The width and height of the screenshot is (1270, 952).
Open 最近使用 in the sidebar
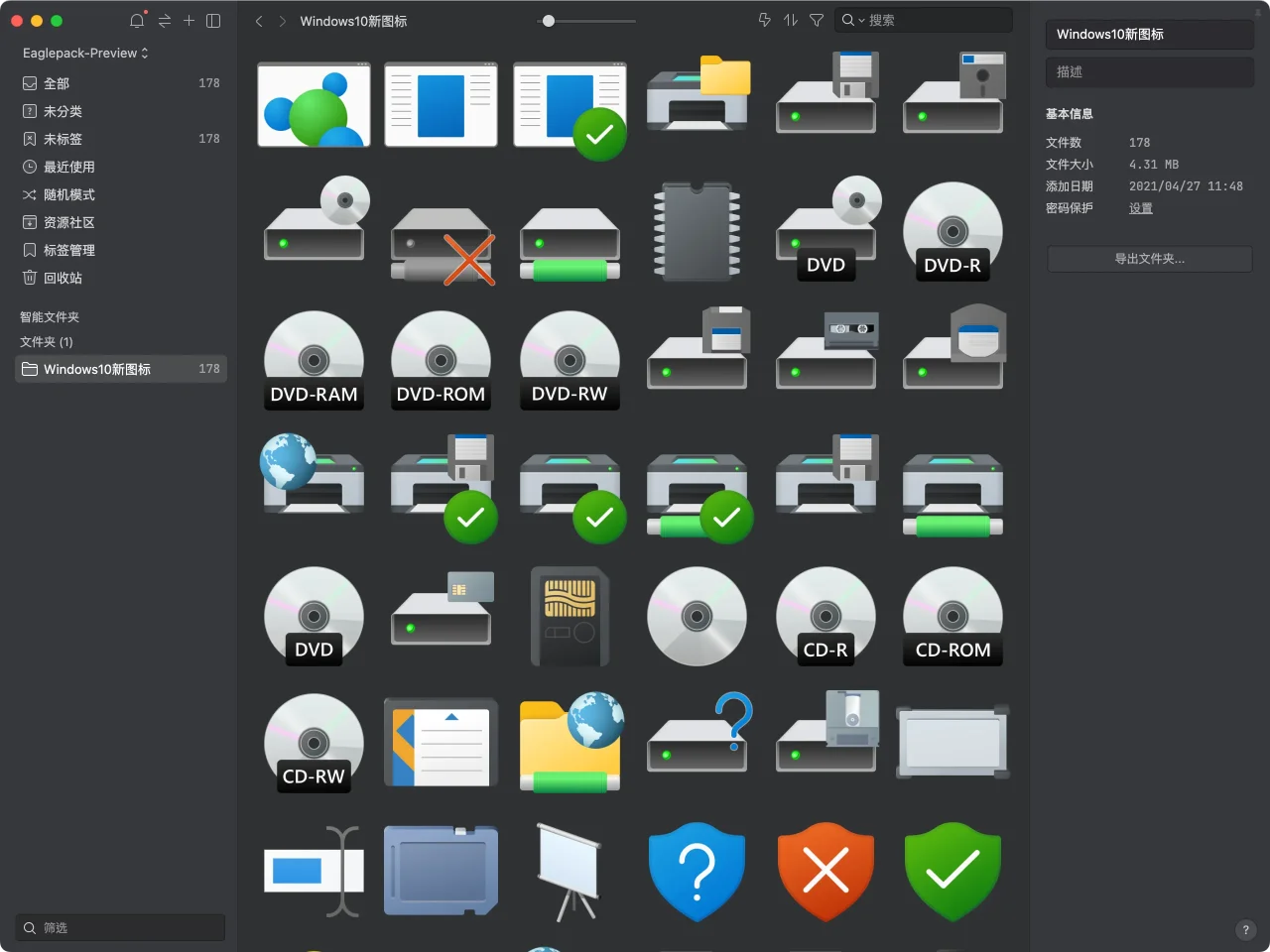[120, 167]
